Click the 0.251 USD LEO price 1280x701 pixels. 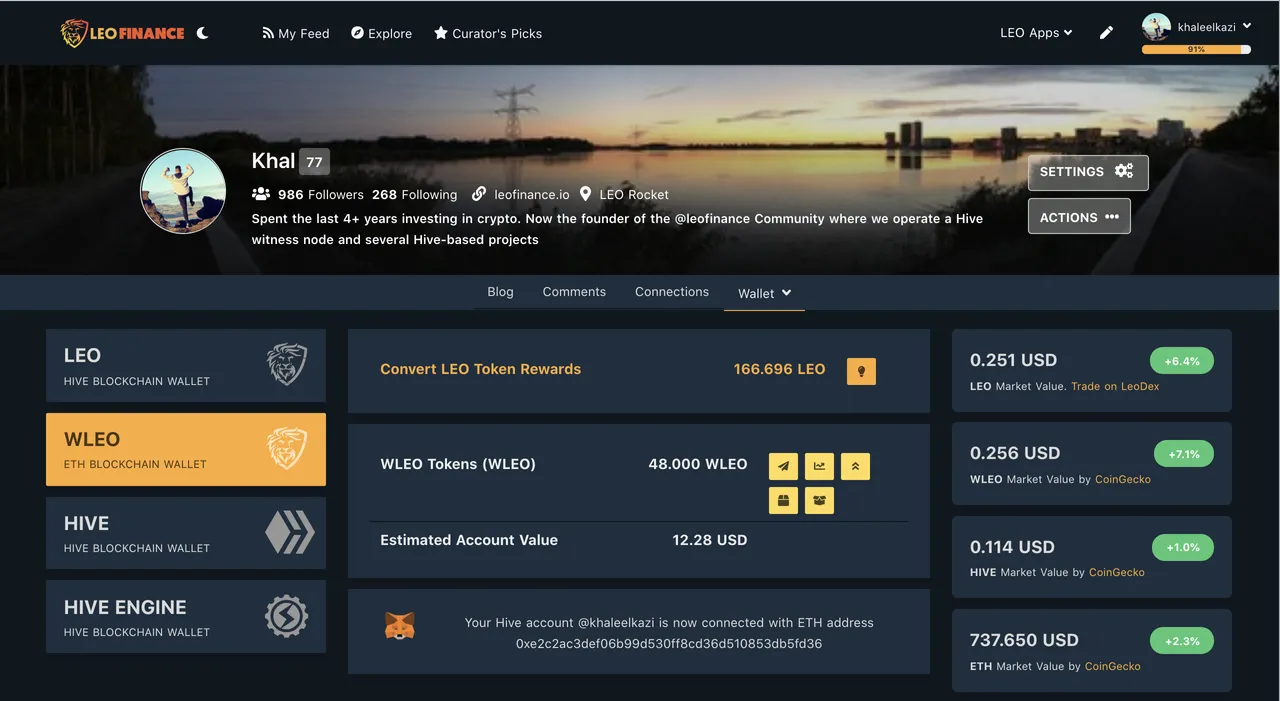pos(1013,360)
